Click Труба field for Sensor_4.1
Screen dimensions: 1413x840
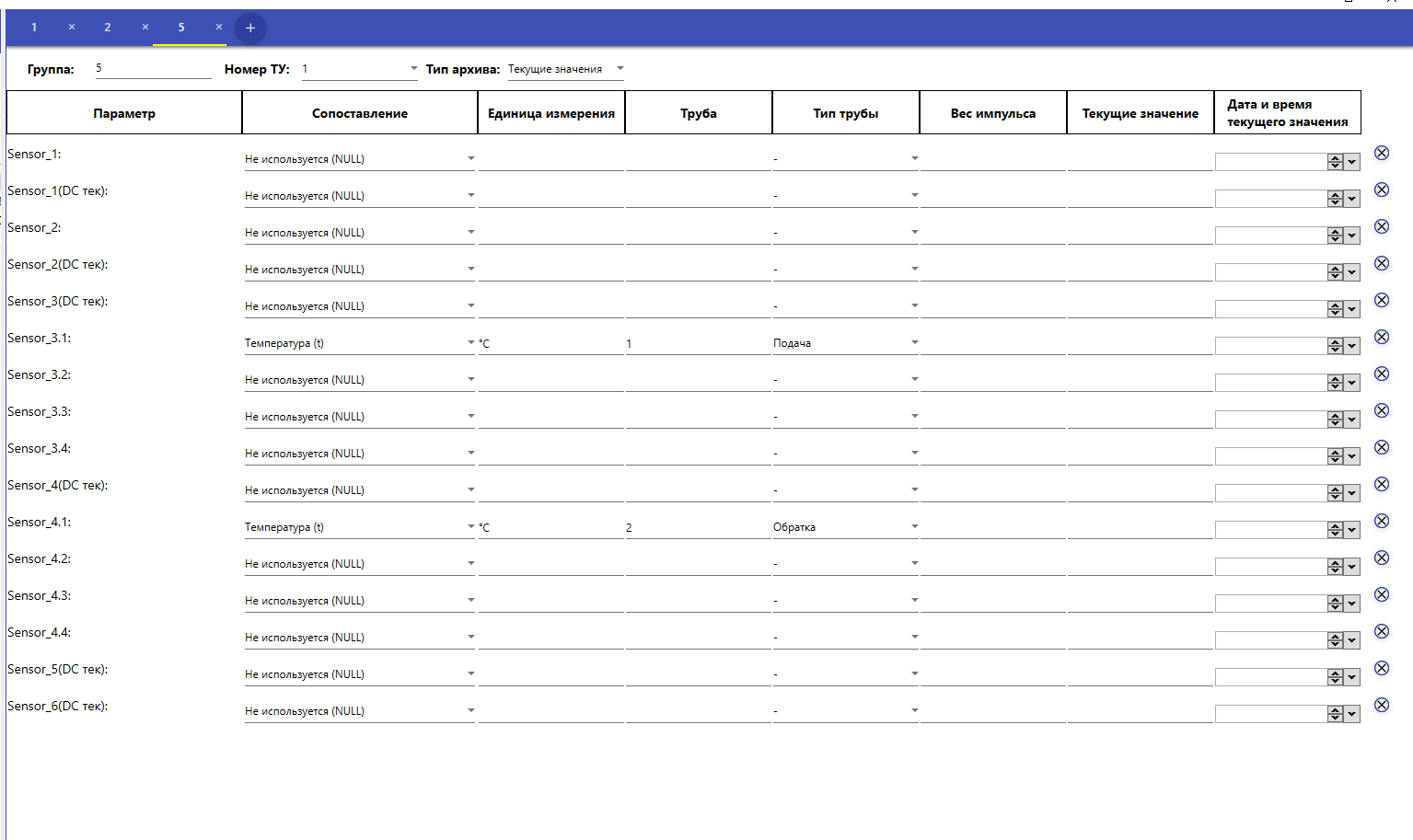click(x=699, y=527)
